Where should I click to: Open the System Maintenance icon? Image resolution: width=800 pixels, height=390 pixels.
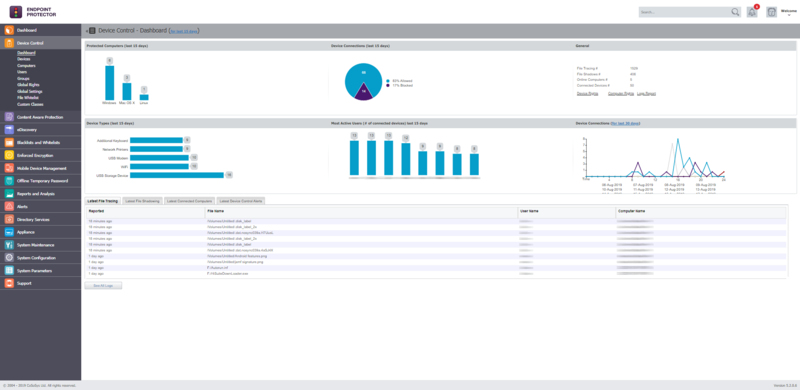click(9, 245)
